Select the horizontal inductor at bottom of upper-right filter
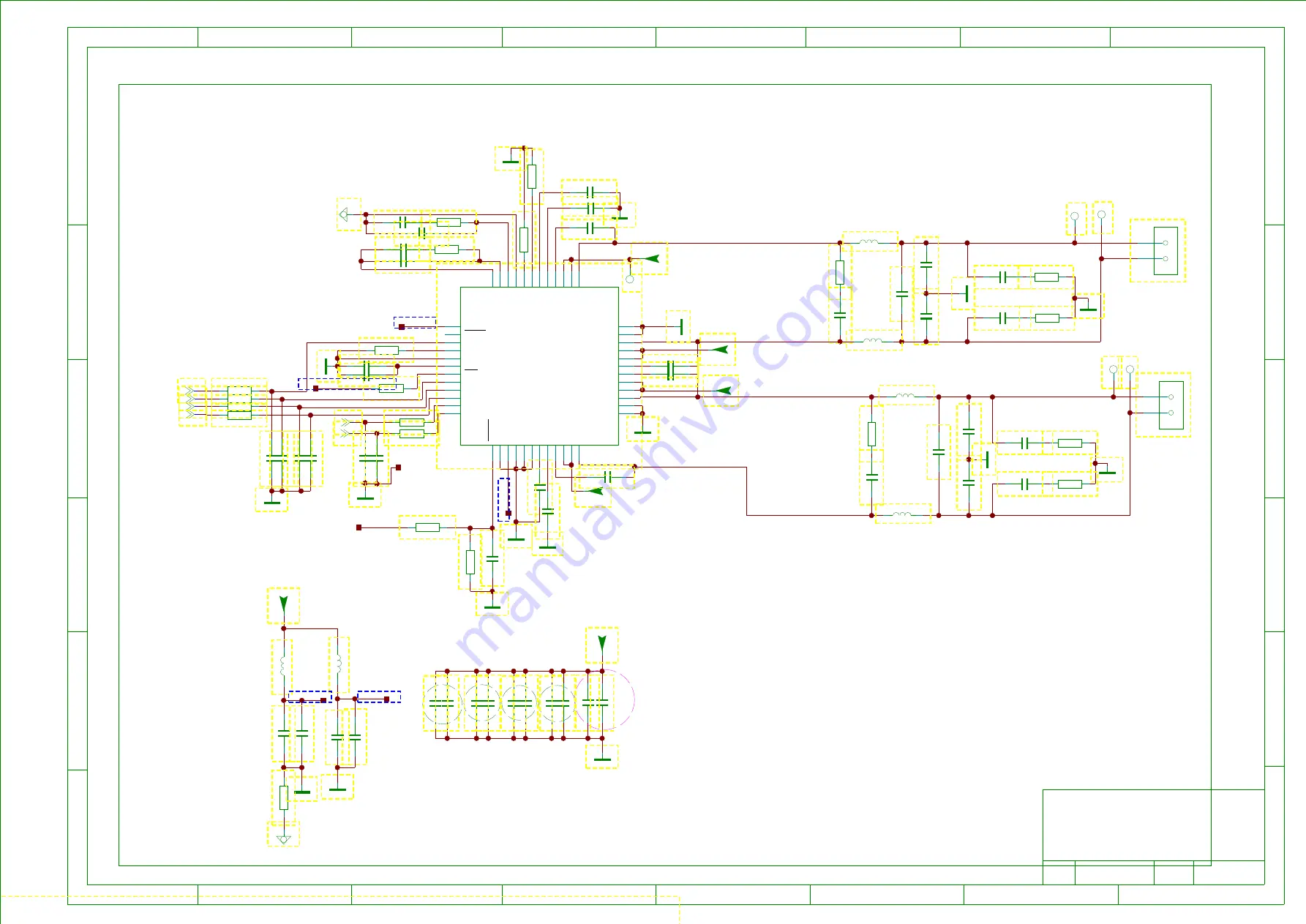Screen dimensions: 1306x924 tap(873, 340)
